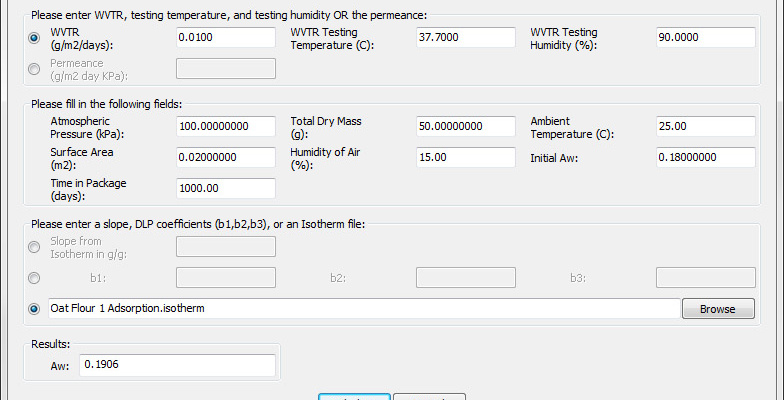784x400 pixels.
Task: Click the WVTR Testing Temperature (C) label
Action: pos(332,38)
